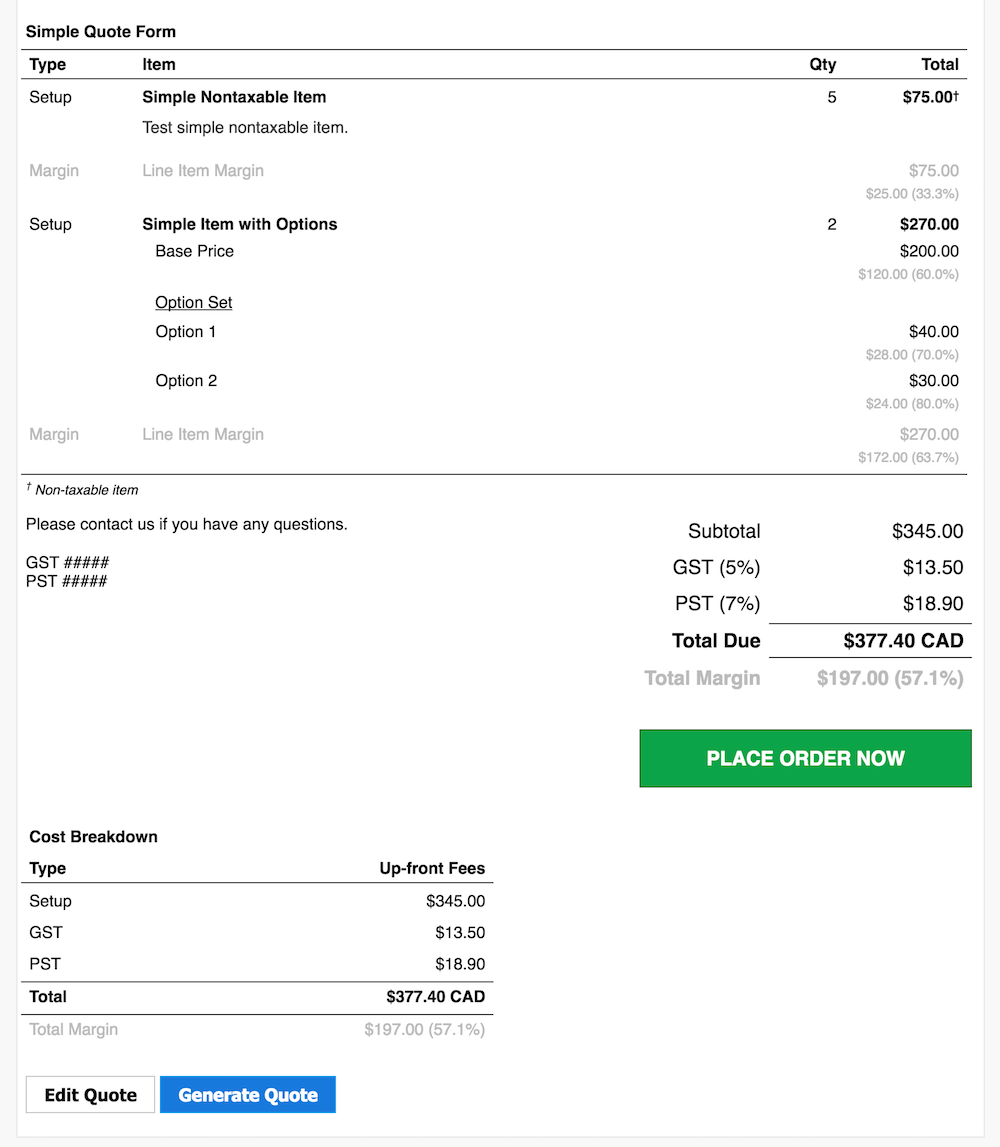Click the Setup row in Cost Breakdown
Viewport: 1000px width, 1147px height.
(257, 900)
